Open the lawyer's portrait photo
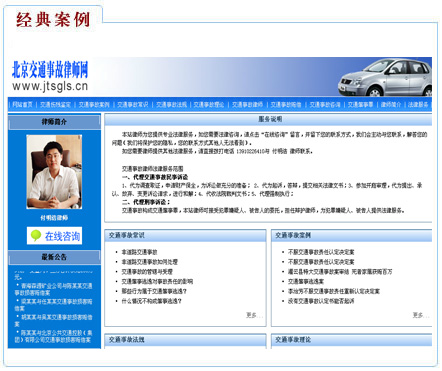The height and width of the screenshot is (371, 442). pos(54,172)
